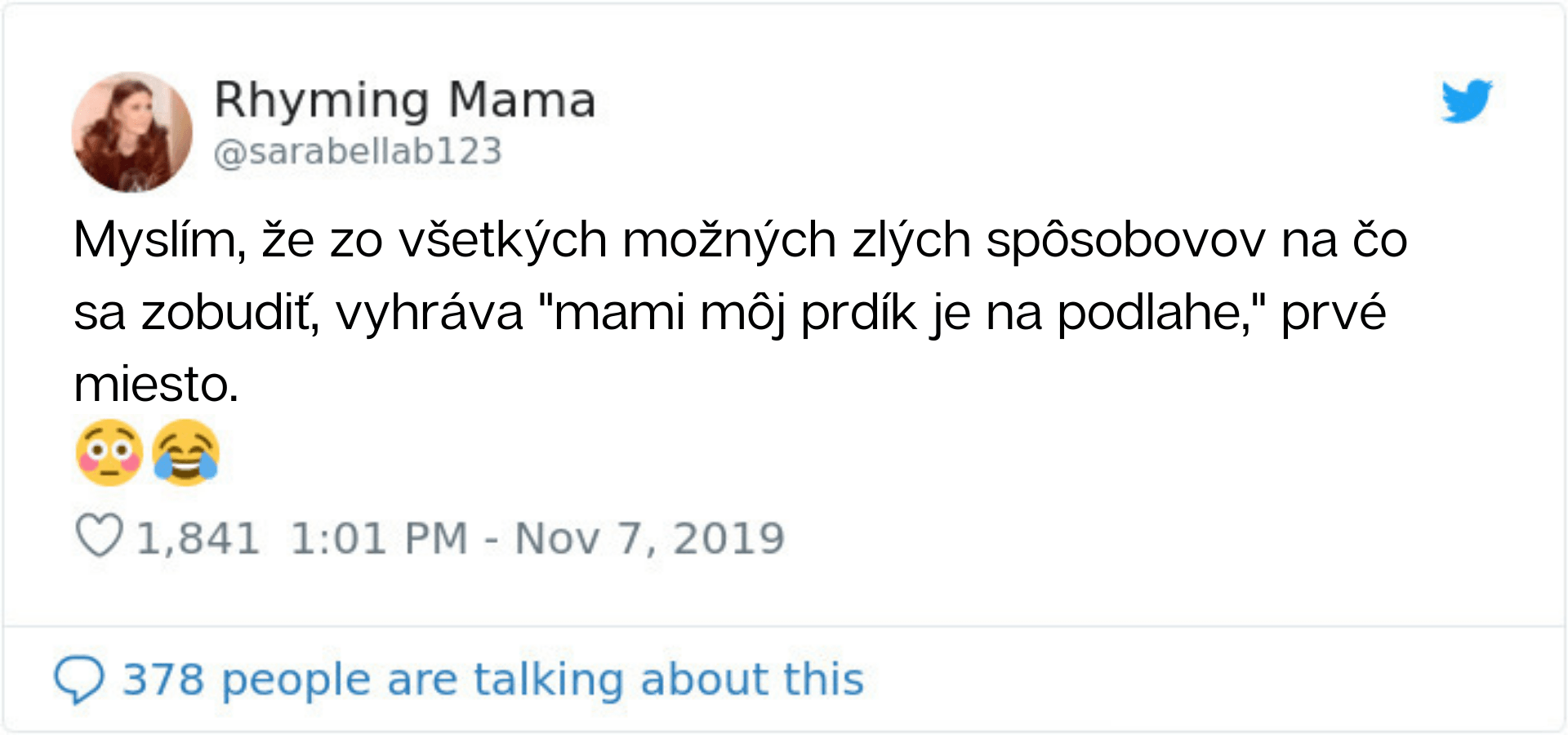Click the 1,841 likes count
Viewport: 1568px width, 735px height.
click(198, 539)
